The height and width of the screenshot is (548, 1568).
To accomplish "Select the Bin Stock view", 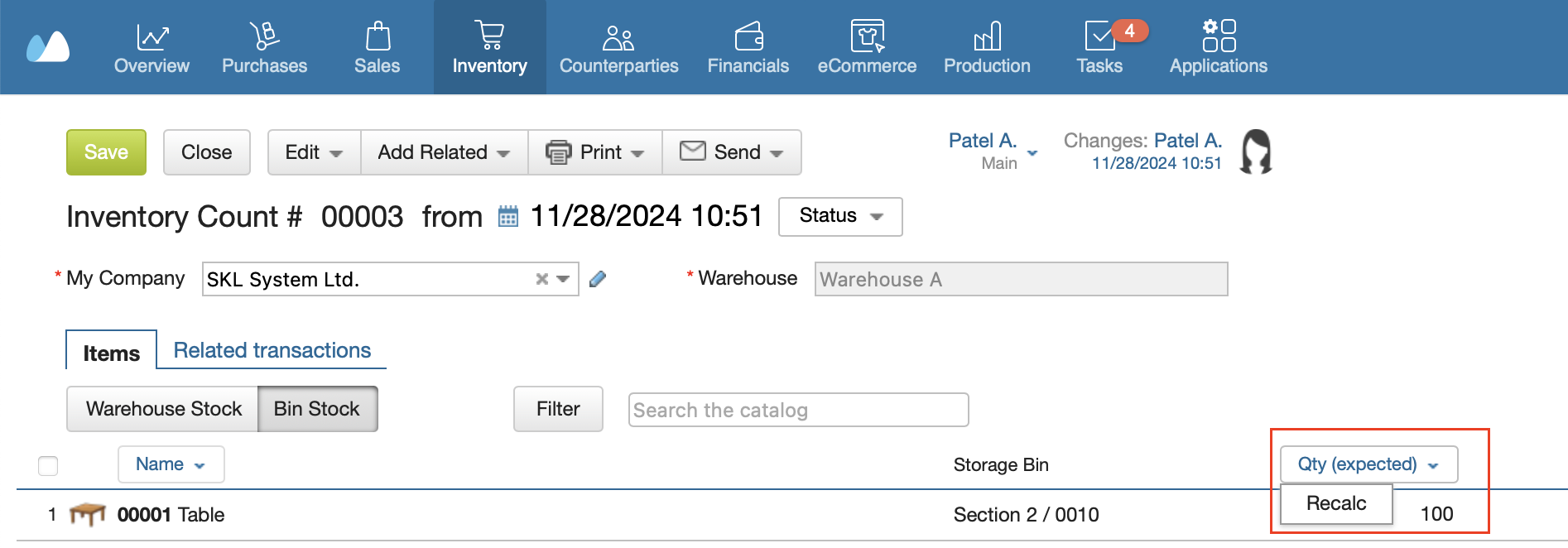I will [x=318, y=409].
